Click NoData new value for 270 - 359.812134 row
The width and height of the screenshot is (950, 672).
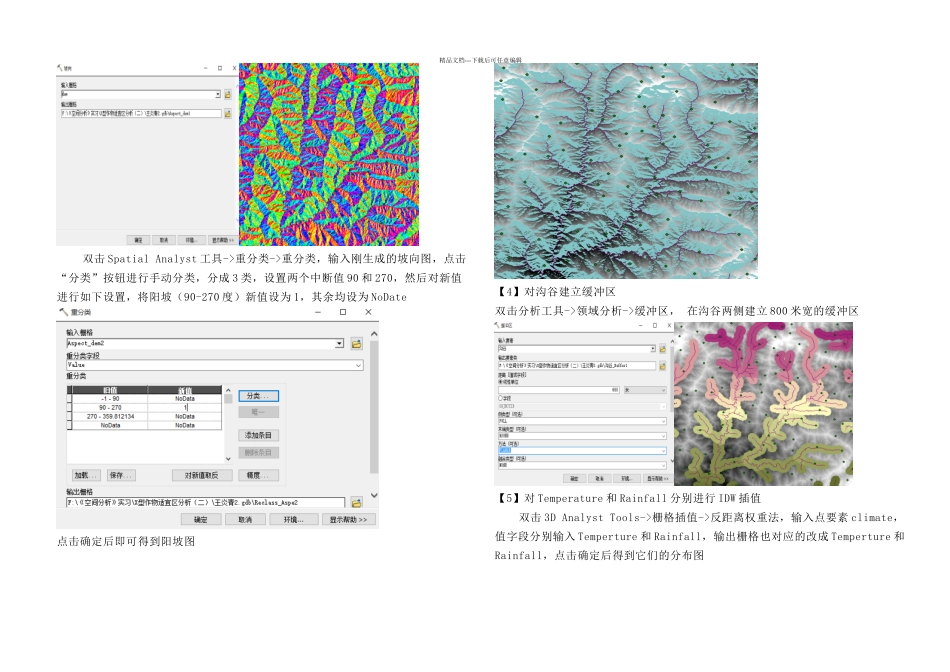coord(185,417)
